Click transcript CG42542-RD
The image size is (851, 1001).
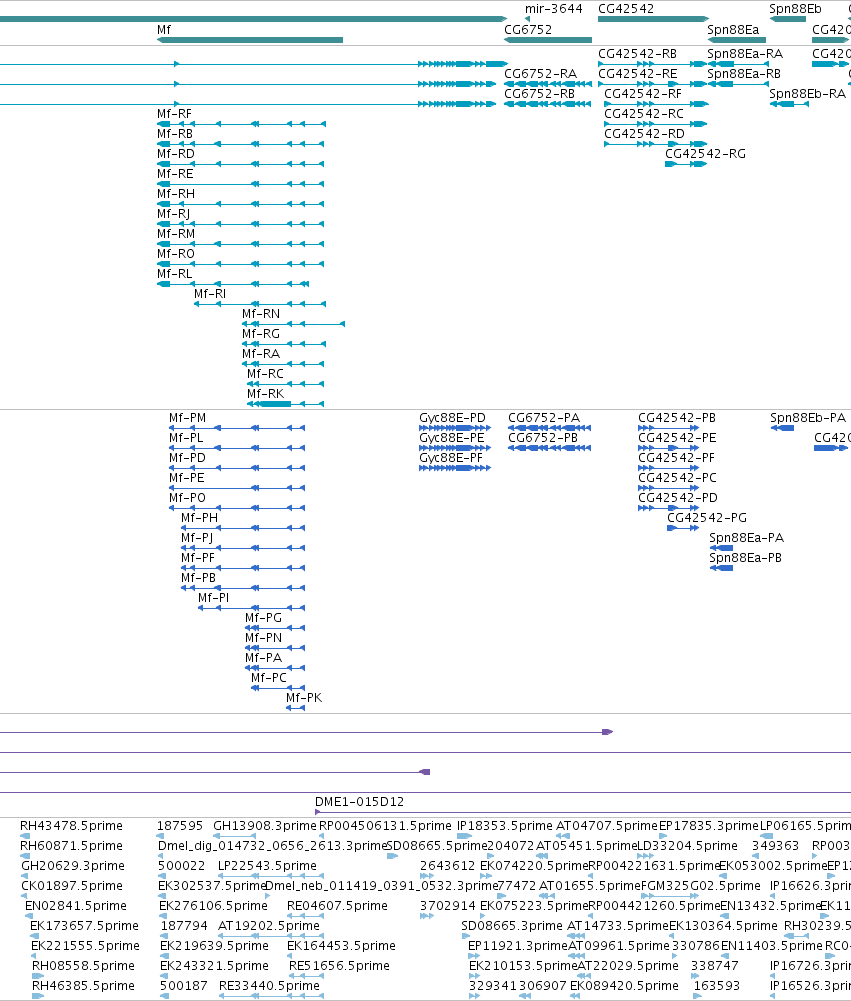tap(644, 133)
